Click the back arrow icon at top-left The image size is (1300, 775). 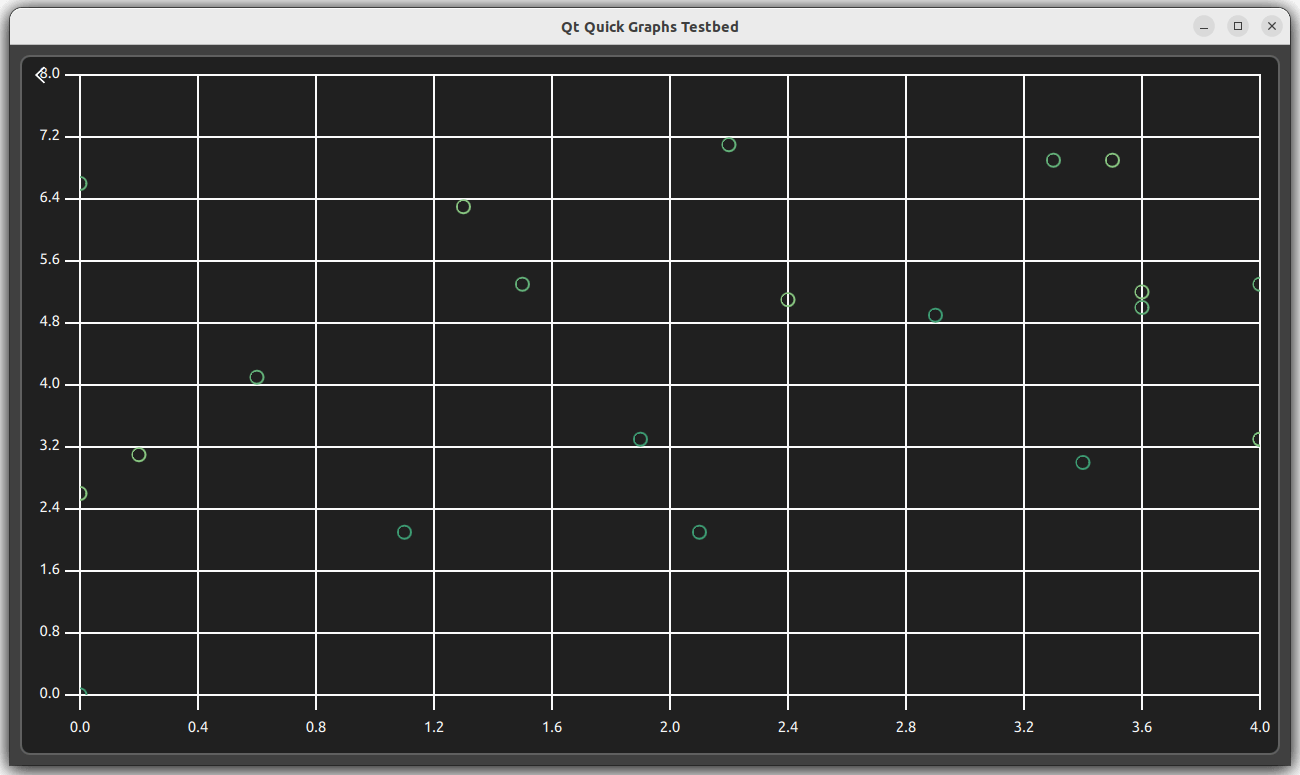click(x=40, y=75)
